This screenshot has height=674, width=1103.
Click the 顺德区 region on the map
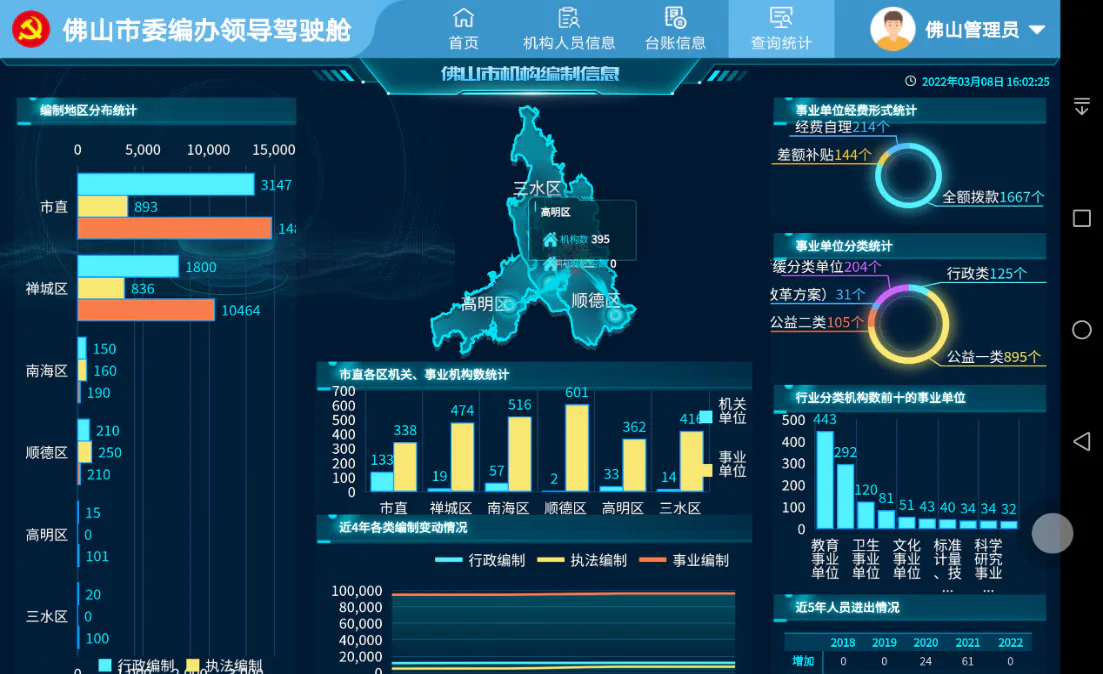(x=596, y=300)
